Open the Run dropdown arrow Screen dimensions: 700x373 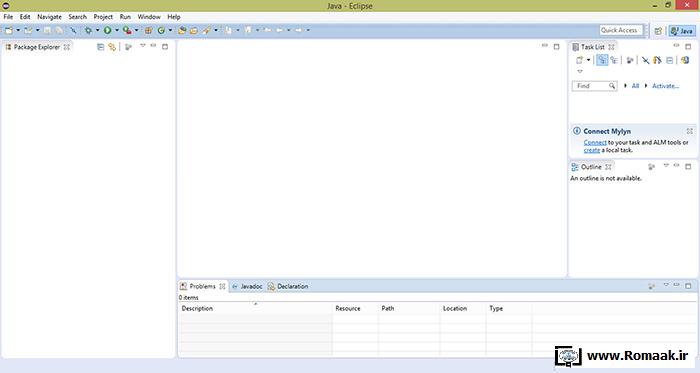point(117,30)
